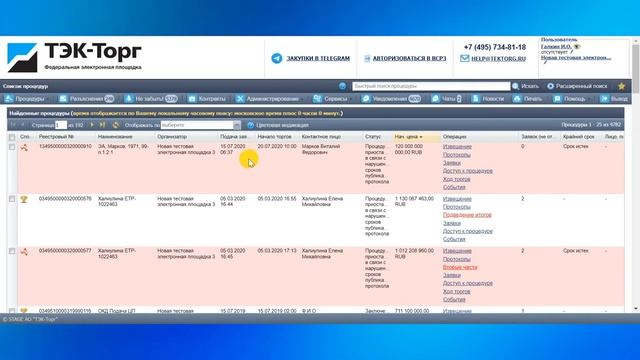This screenshot has height=360, width=640.
Task: Tick the select-all checkbox in table header
Action: tap(12, 137)
